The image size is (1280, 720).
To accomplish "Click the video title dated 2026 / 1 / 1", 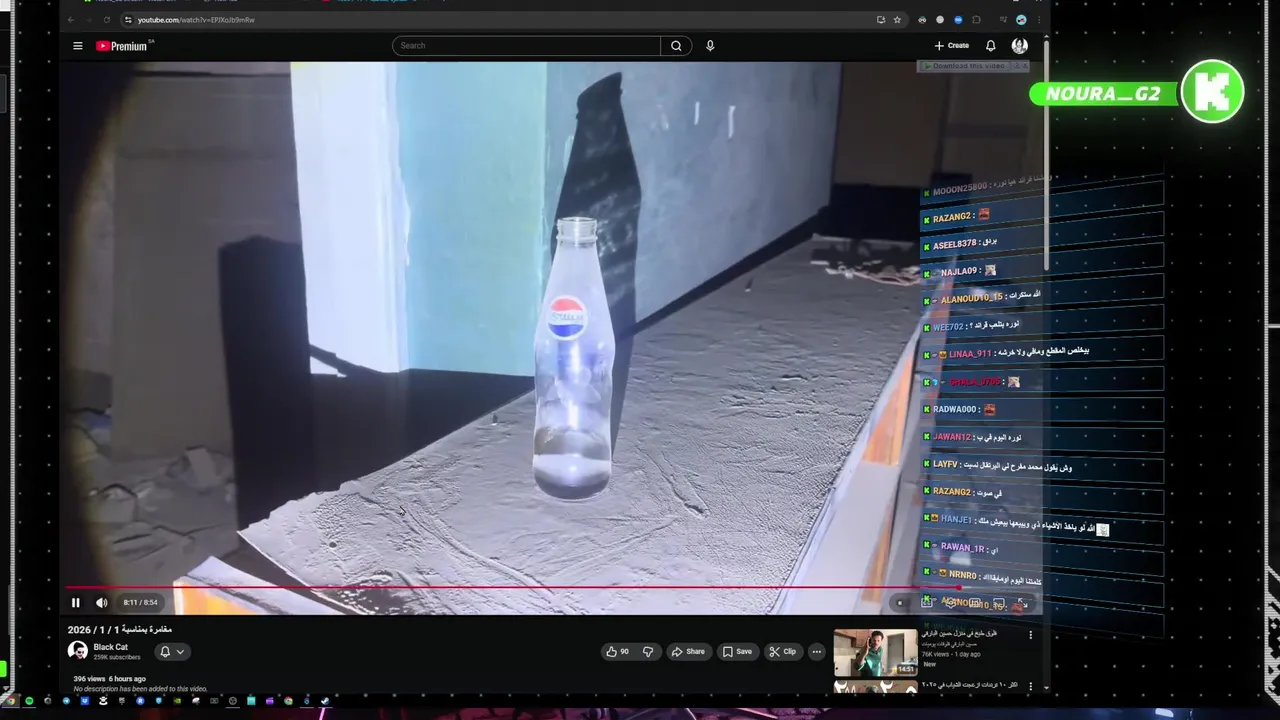I will pyautogui.click(x=120, y=630).
